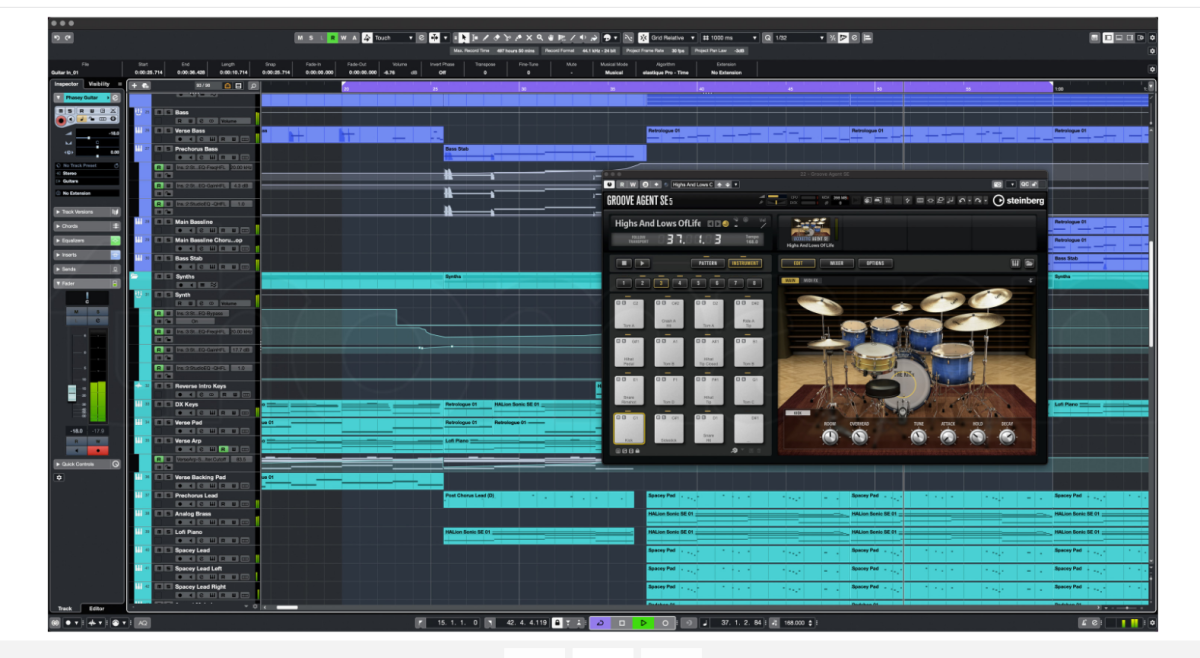Click the transport Play button
1200x658 pixels.
click(x=643, y=623)
